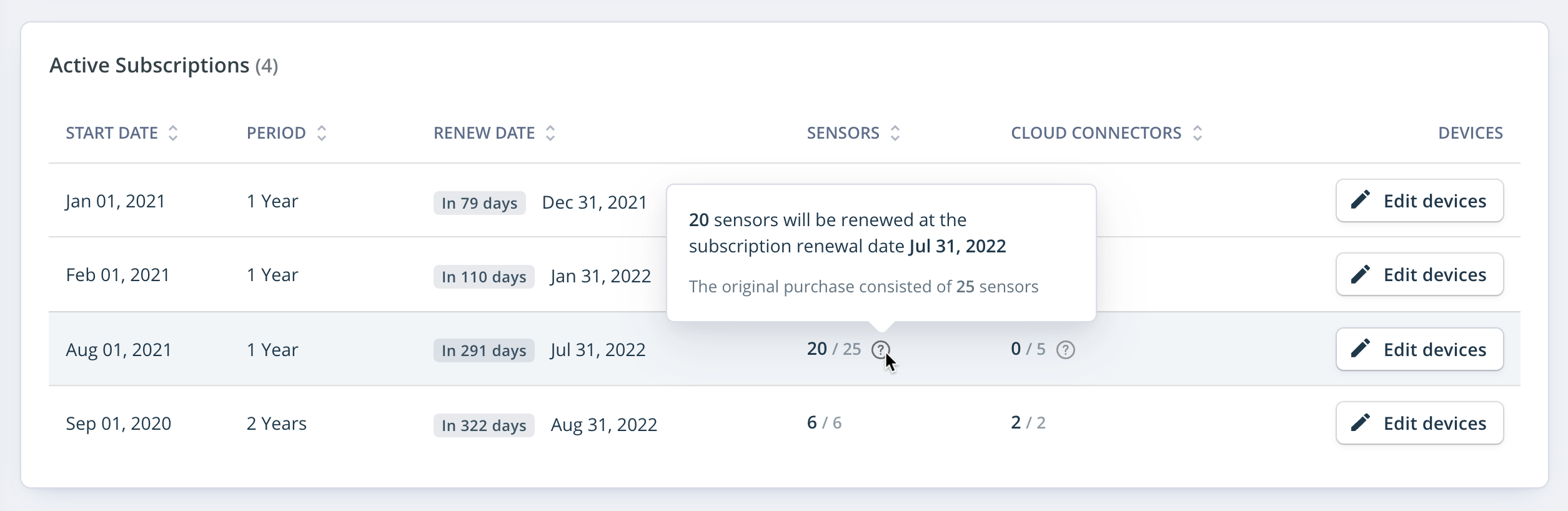
Task: Click the 2 / 2 cloud connectors count
Action: point(1028,423)
